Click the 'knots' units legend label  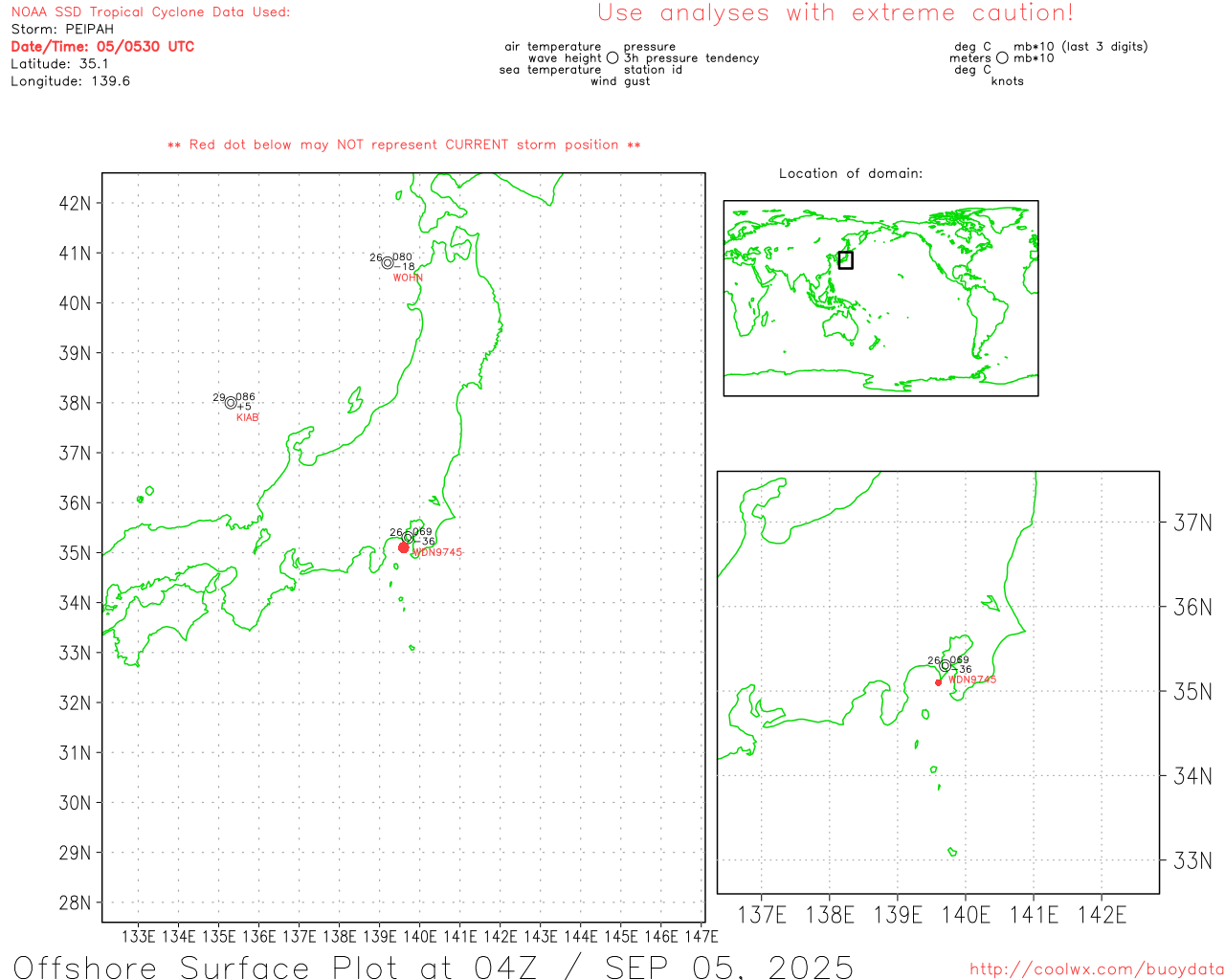click(x=1008, y=81)
